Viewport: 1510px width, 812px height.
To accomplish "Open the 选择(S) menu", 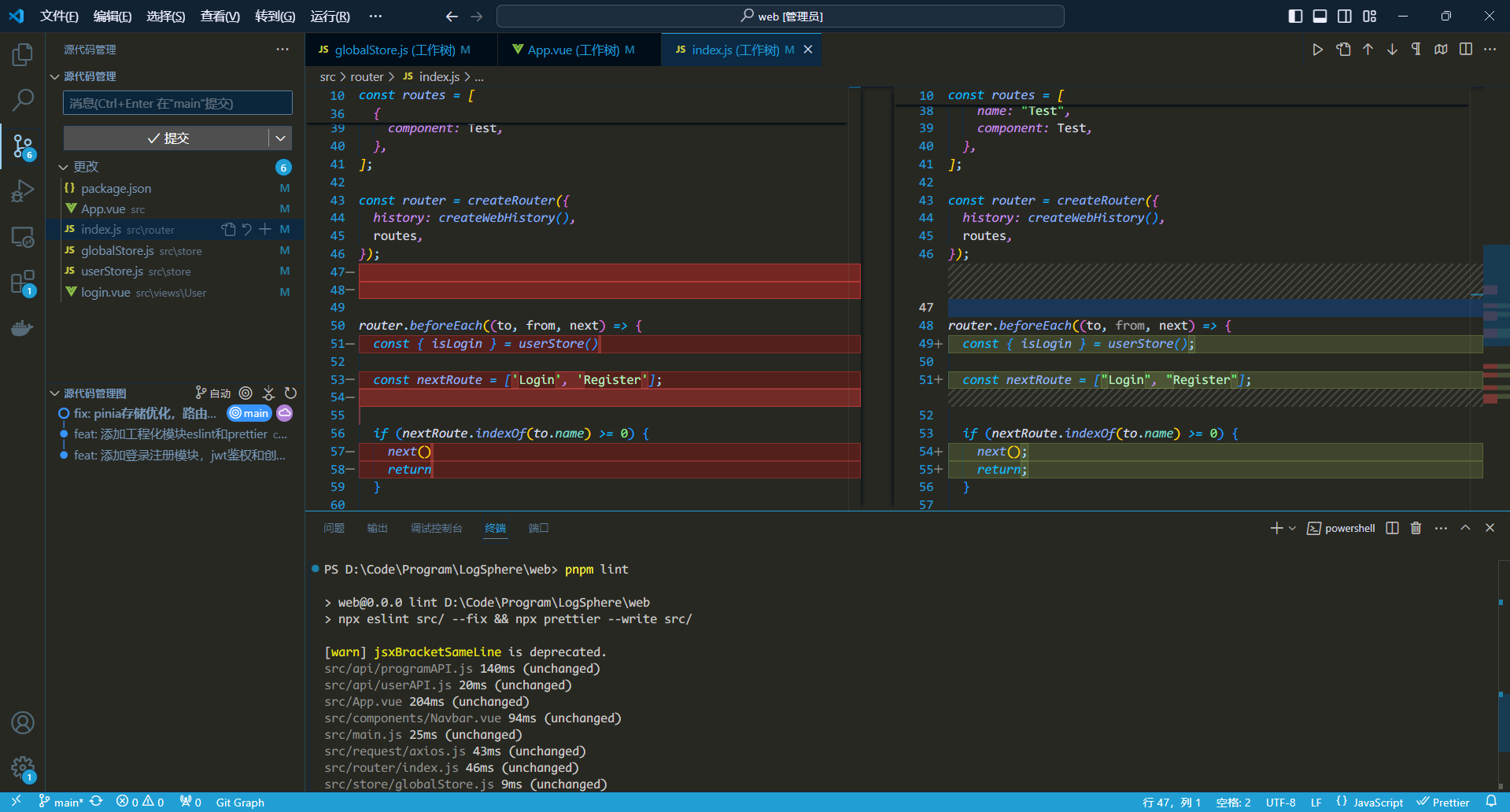I will coord(166,16).
